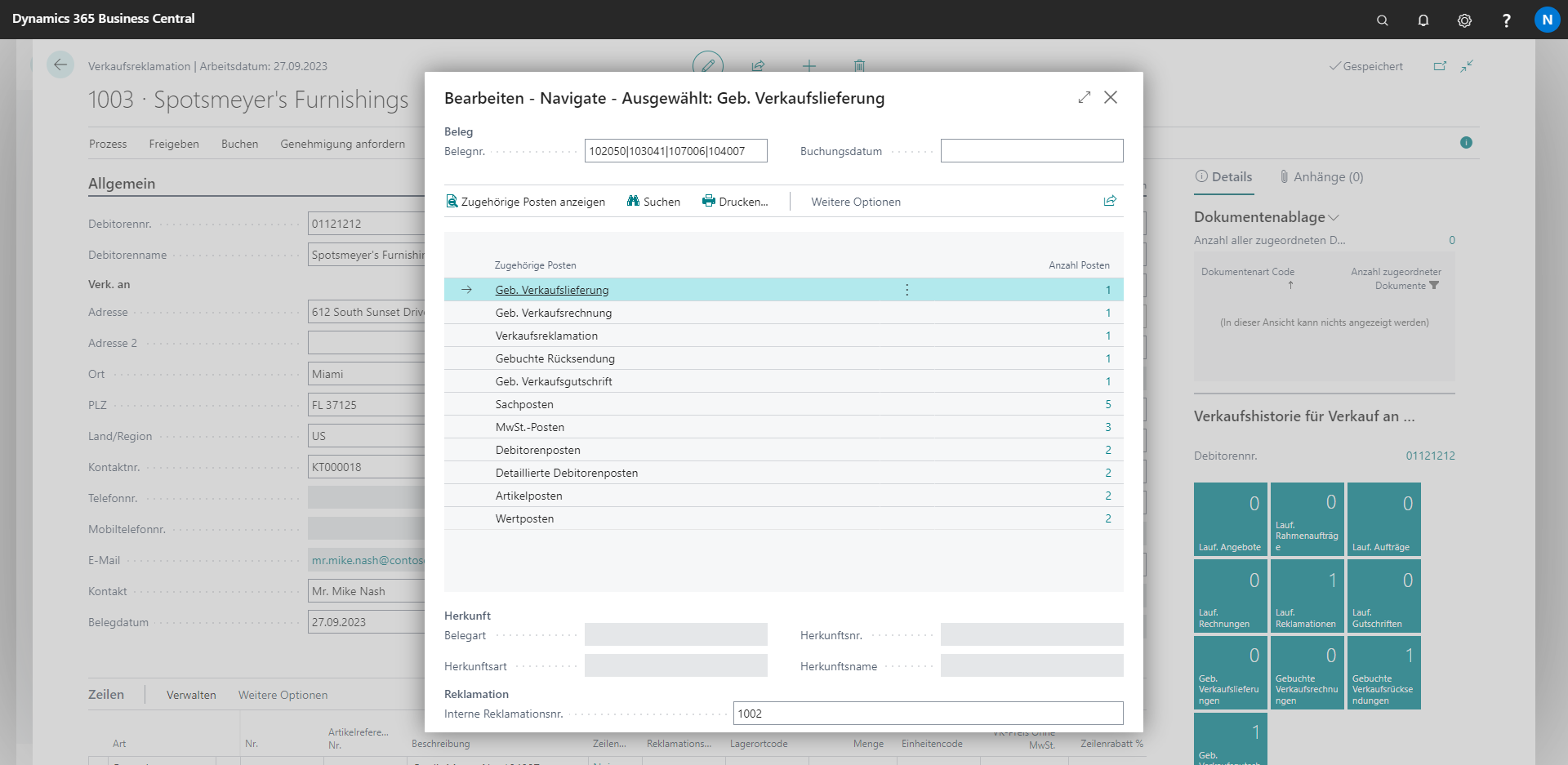Image resolution: width=1568 pixels, height=765 pixels.
Task: Open the Prozess menu
Action: [108, 144]
